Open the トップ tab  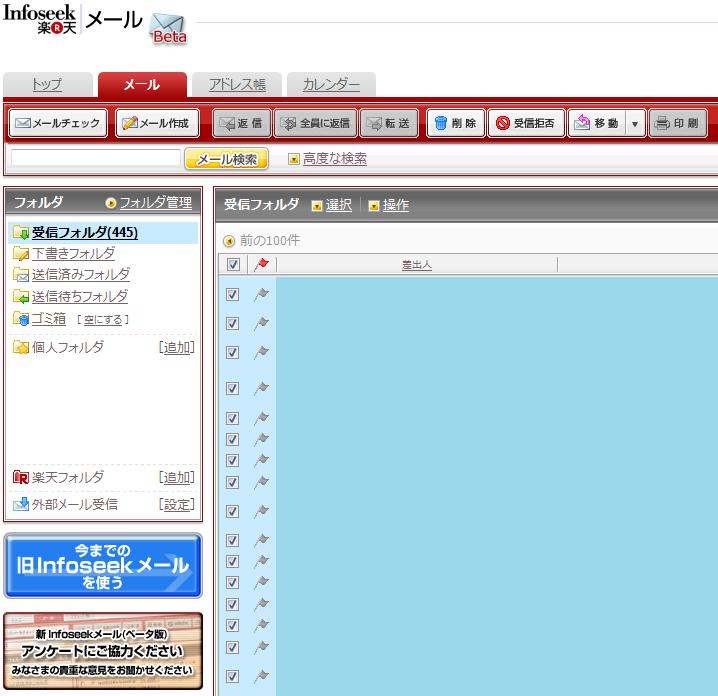coord(48,84)
